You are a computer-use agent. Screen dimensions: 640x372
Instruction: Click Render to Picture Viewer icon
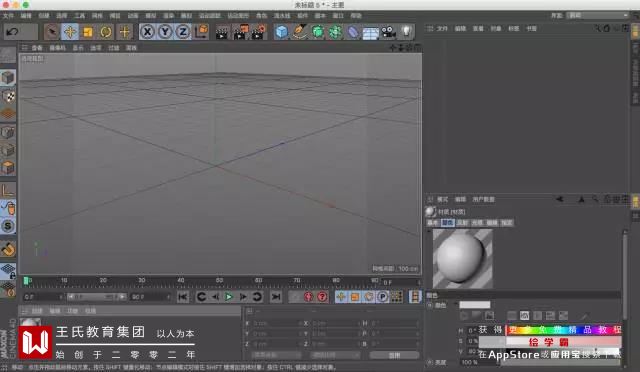(241, 32)
